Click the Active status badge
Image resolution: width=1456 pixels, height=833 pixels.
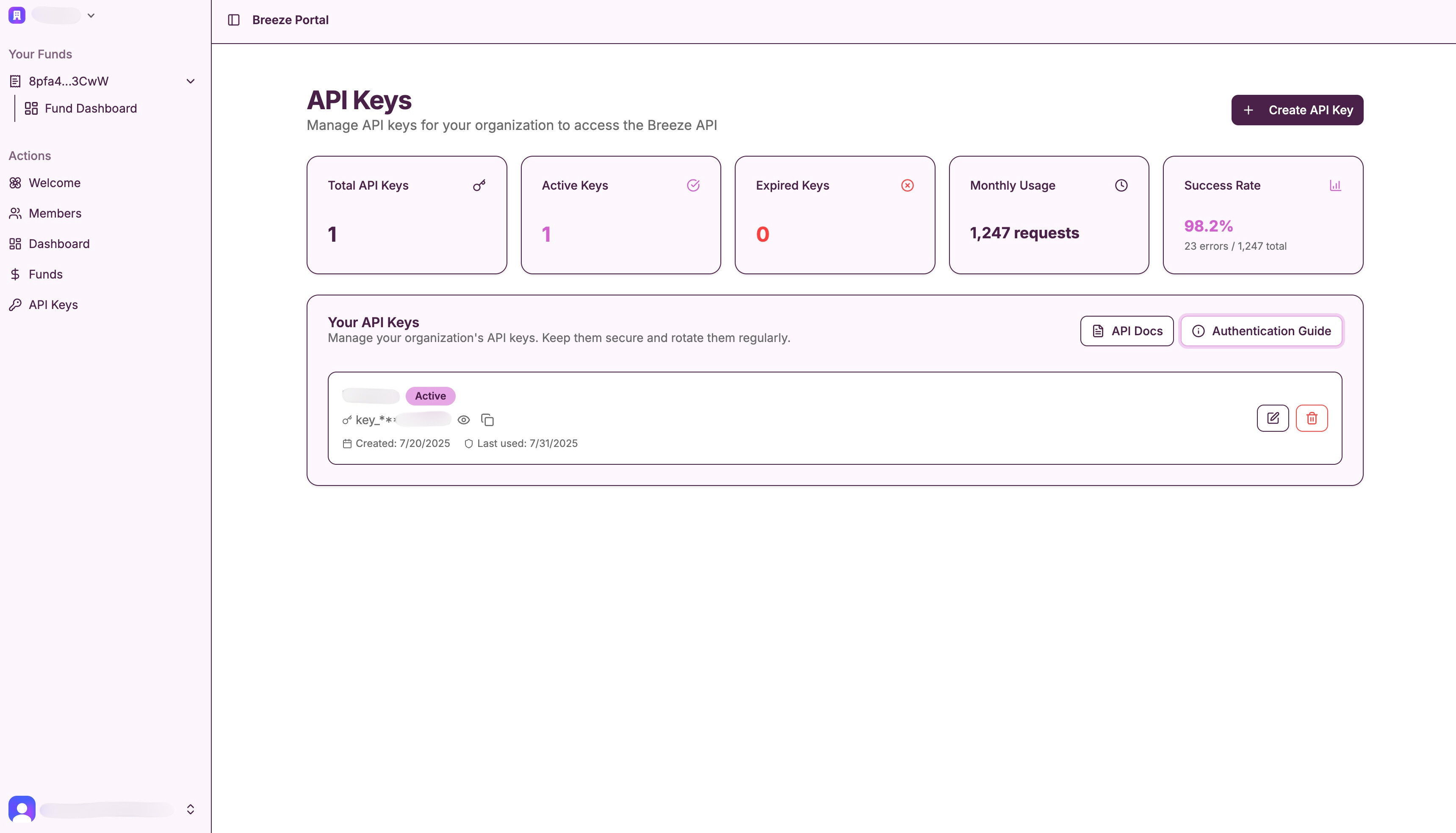point(430,395)
